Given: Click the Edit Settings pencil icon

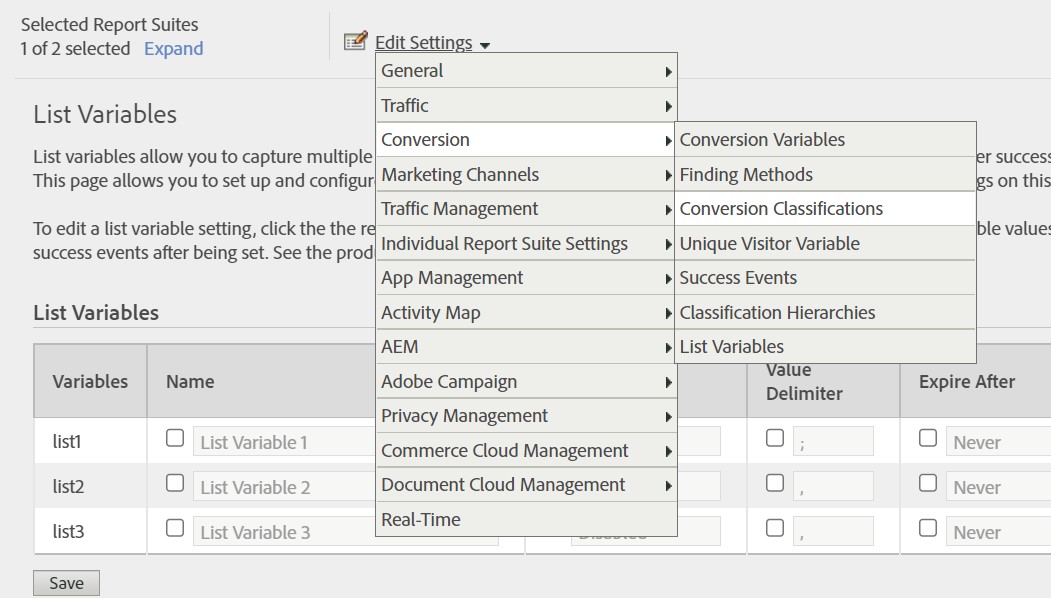Looking at the screenshot, I should [355, 42].
